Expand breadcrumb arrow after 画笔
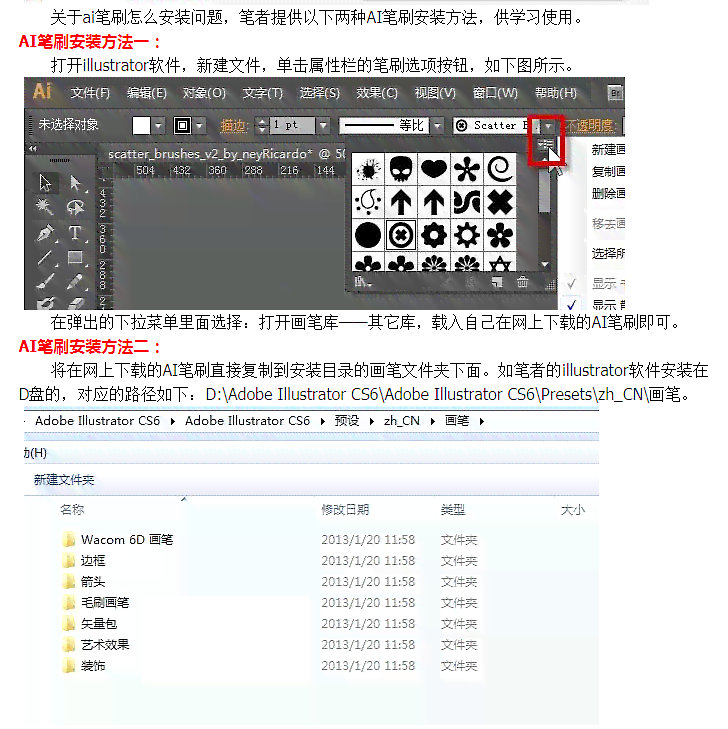Image resolution: width=728 pixels, height=729 pixels. 482,421
